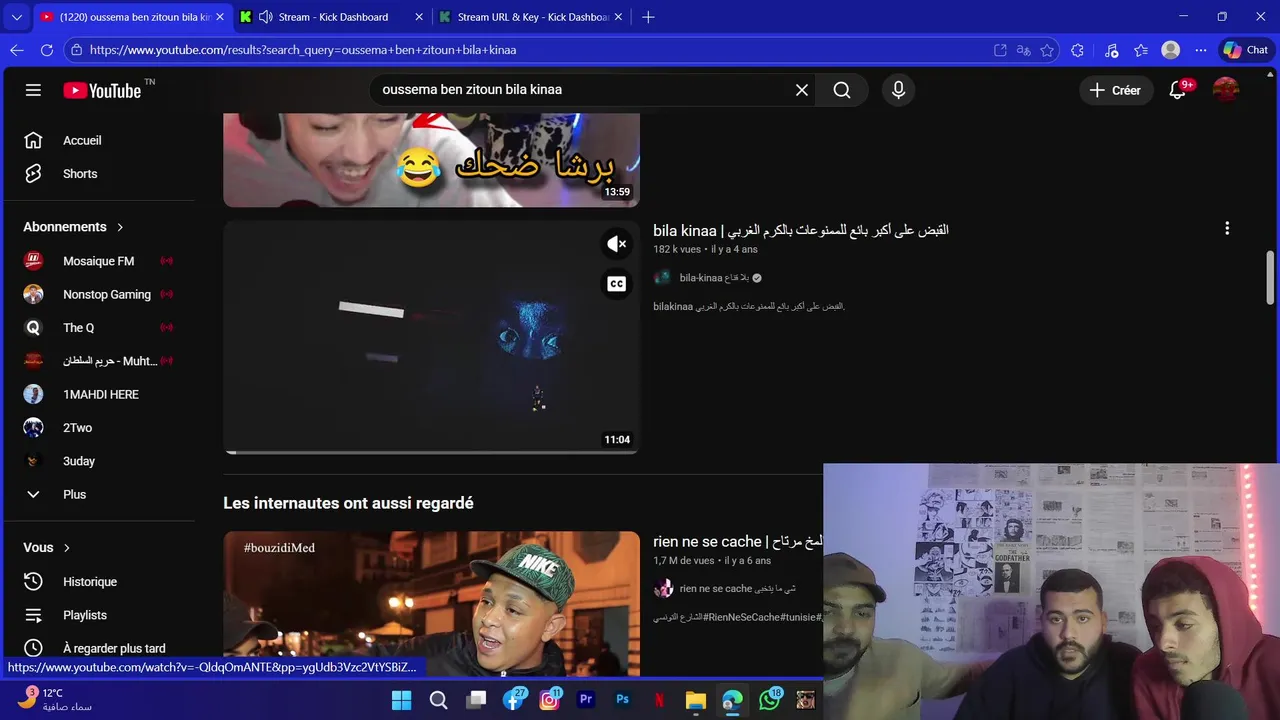Open more actions for bila kinaa video
This screenshot has height=720, width=1280.
[1227, 228]
